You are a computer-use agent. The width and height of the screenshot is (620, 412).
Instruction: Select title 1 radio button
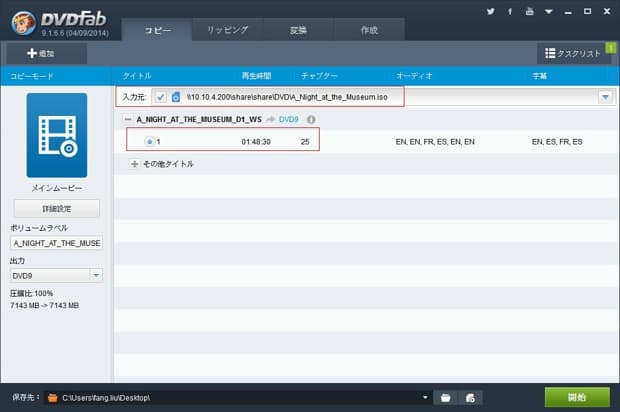pyautogui.click(x=149, y=142)
